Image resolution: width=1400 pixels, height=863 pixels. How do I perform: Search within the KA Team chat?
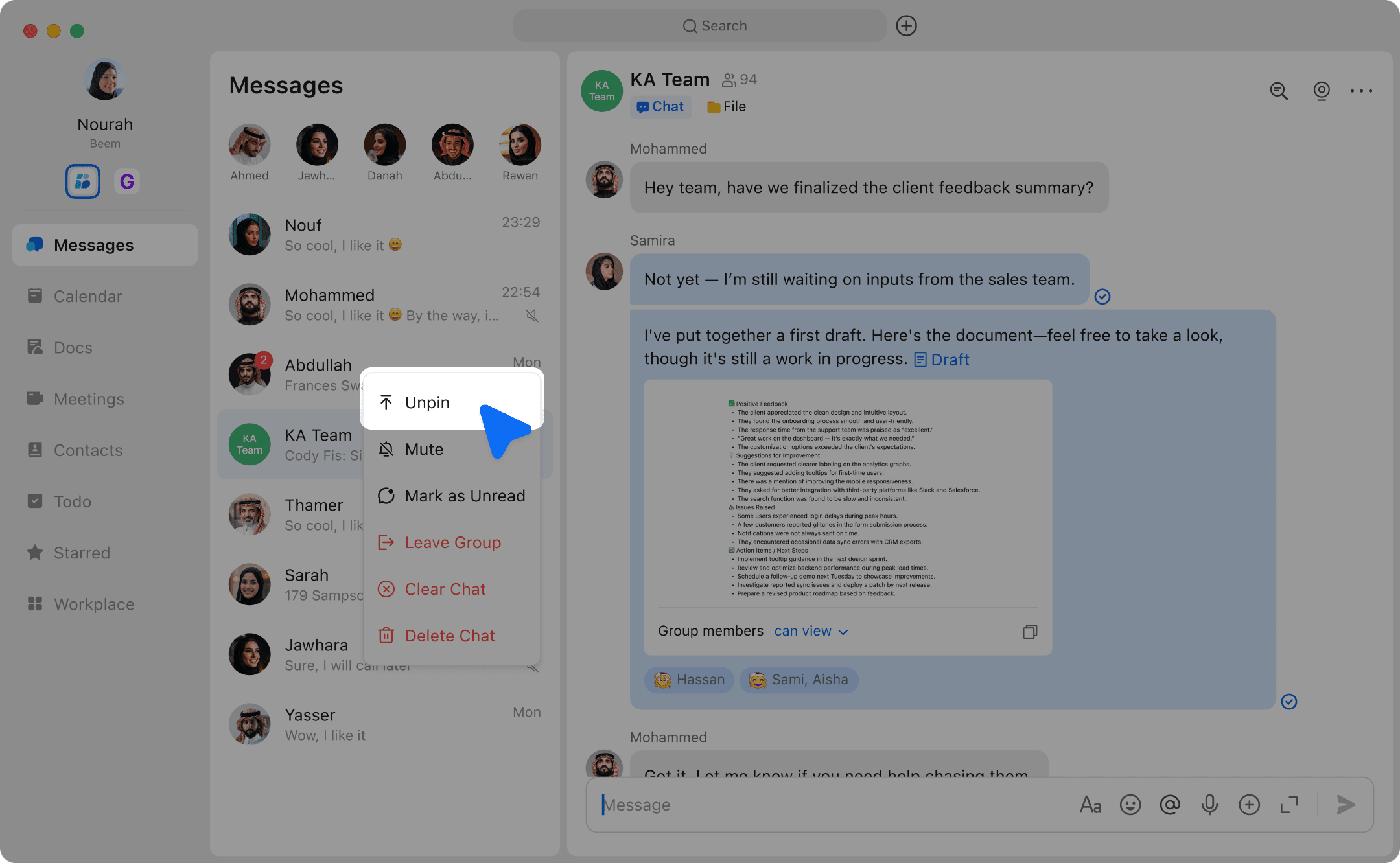tap(1279, 91)
